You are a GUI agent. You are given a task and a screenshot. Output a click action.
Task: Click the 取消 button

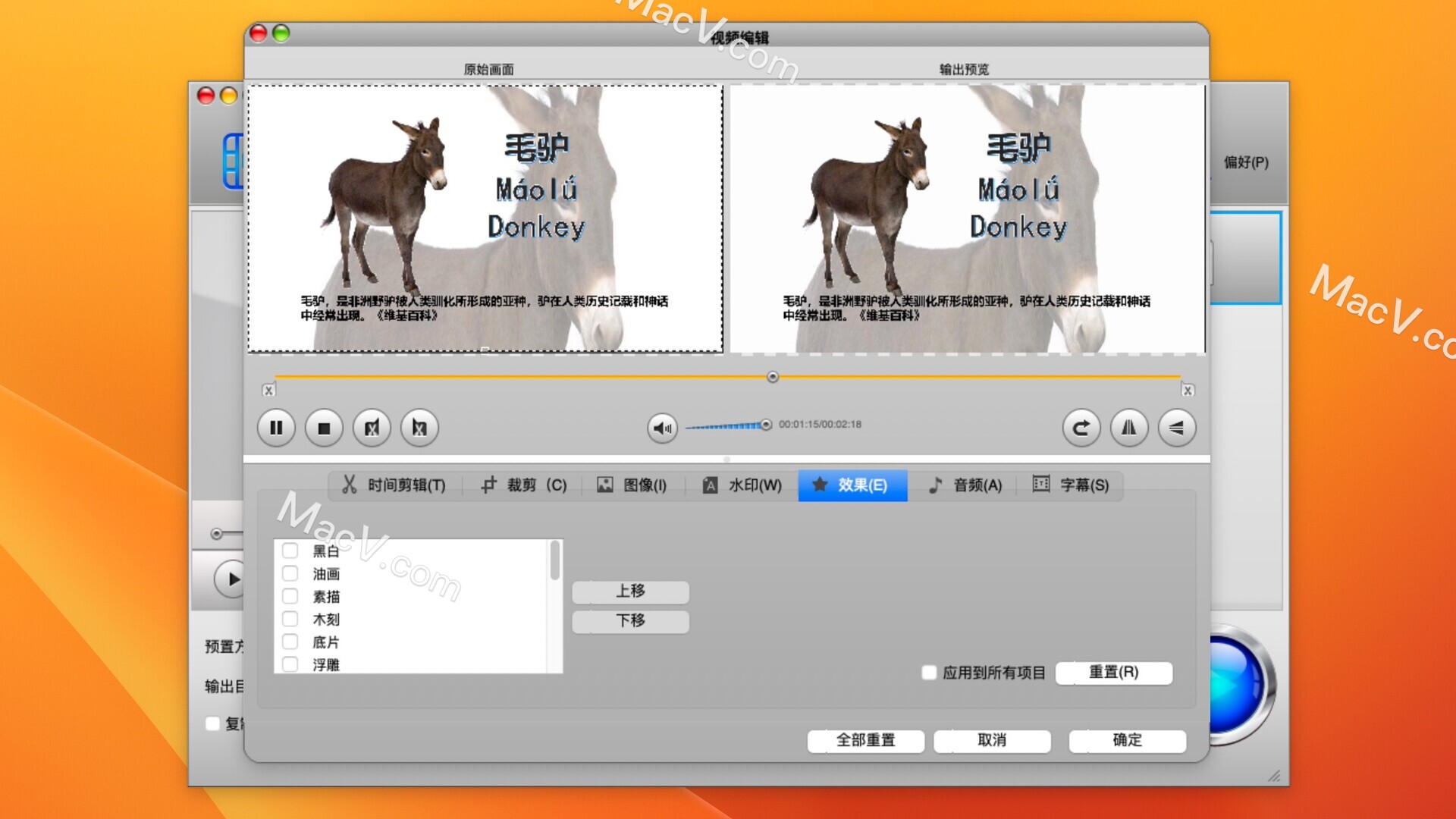[992, 741]
